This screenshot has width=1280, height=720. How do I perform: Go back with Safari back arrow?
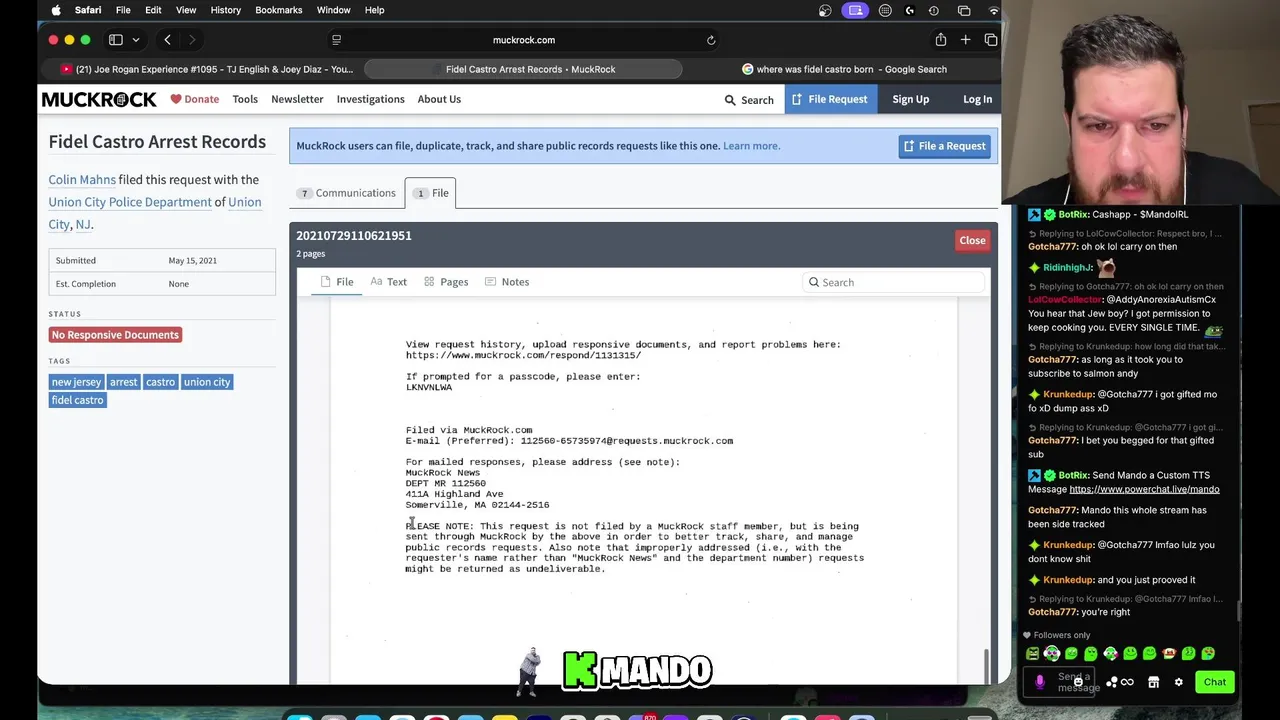(167, 40)
